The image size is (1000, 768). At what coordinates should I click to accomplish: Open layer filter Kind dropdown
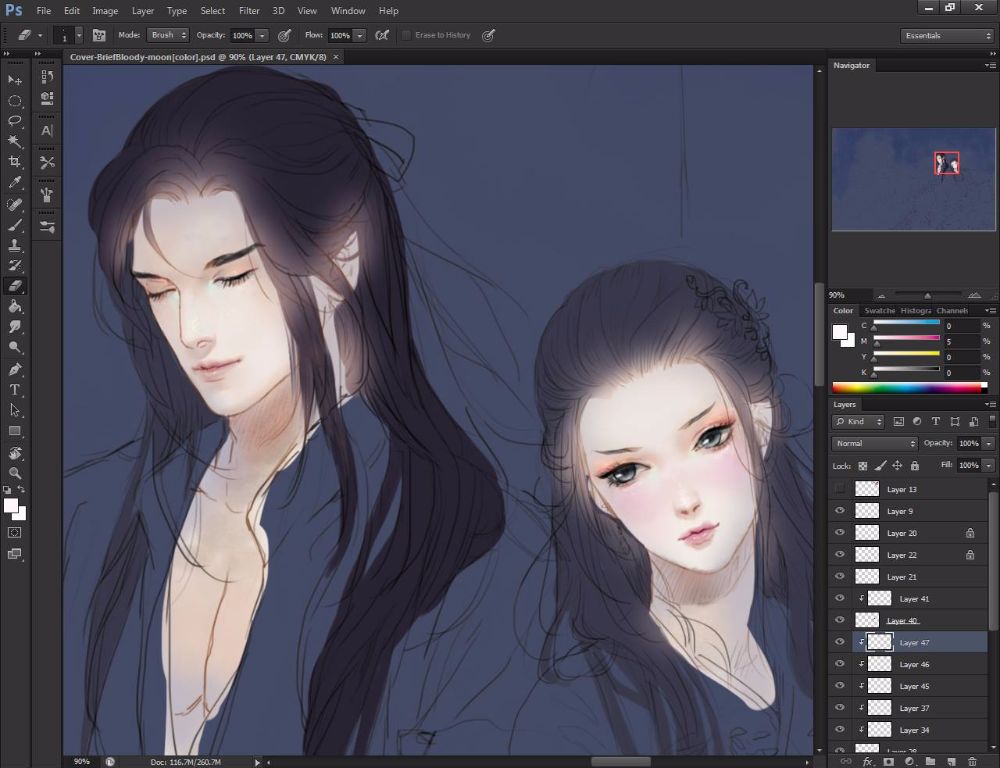[x=858, y=422]
